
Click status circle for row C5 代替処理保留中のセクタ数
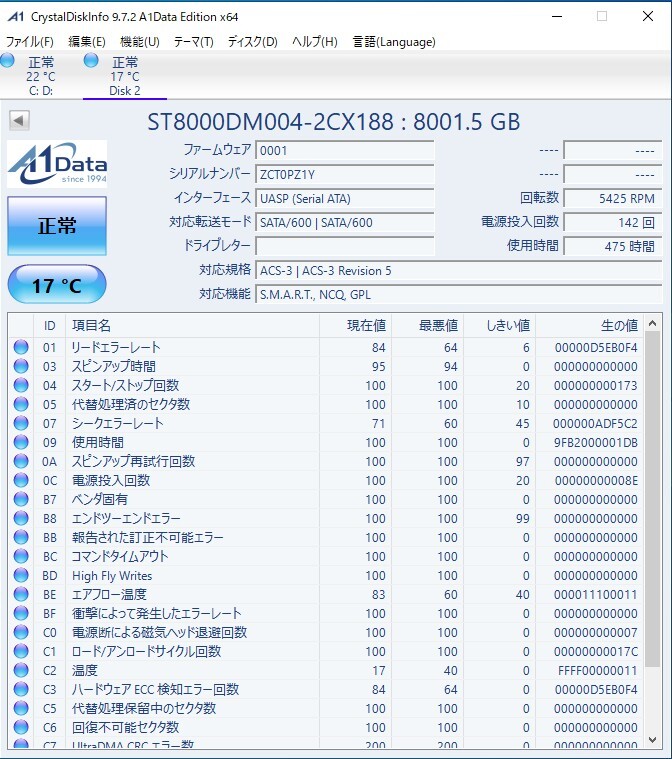click(21, 708)
